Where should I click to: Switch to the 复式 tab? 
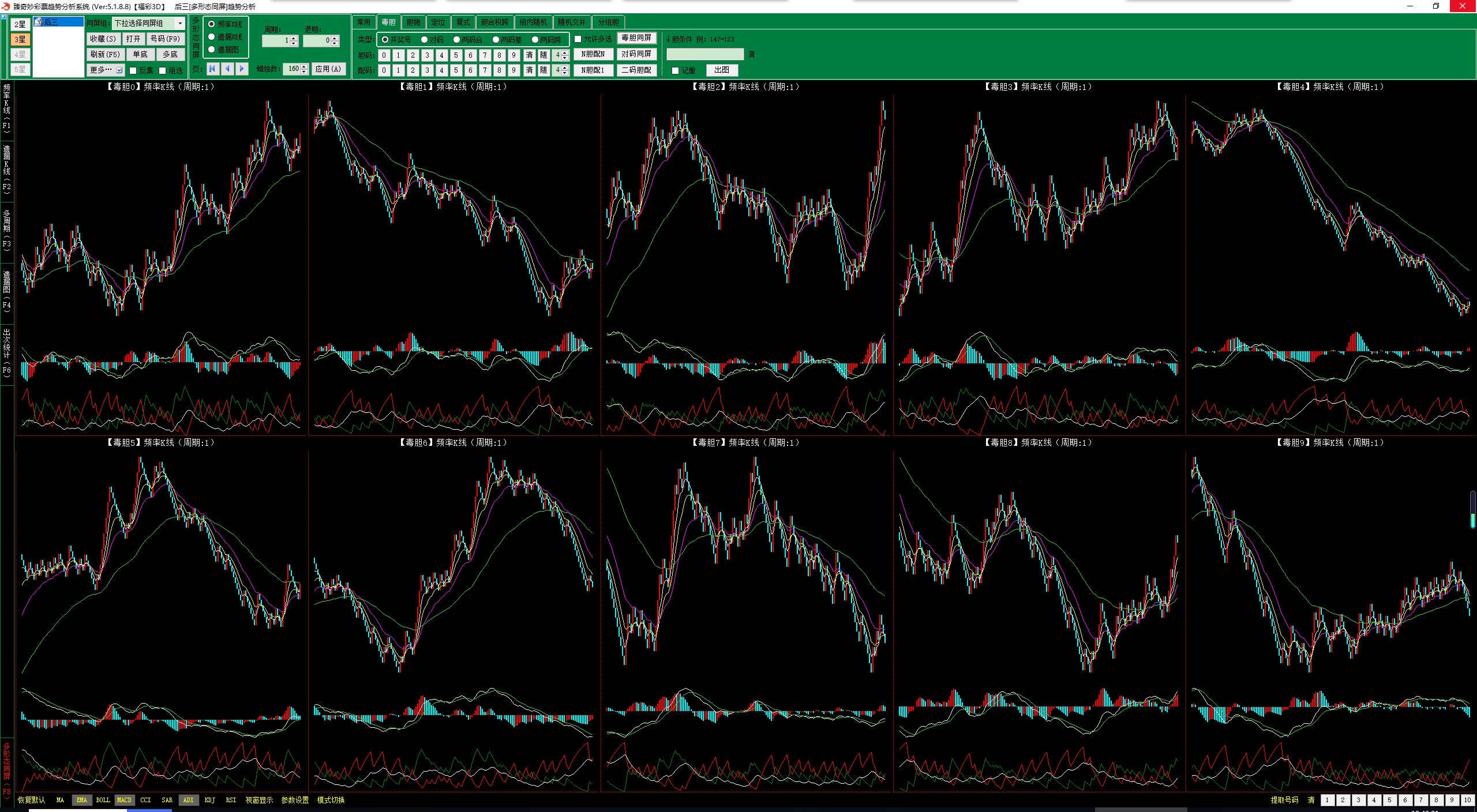(463, 22)
